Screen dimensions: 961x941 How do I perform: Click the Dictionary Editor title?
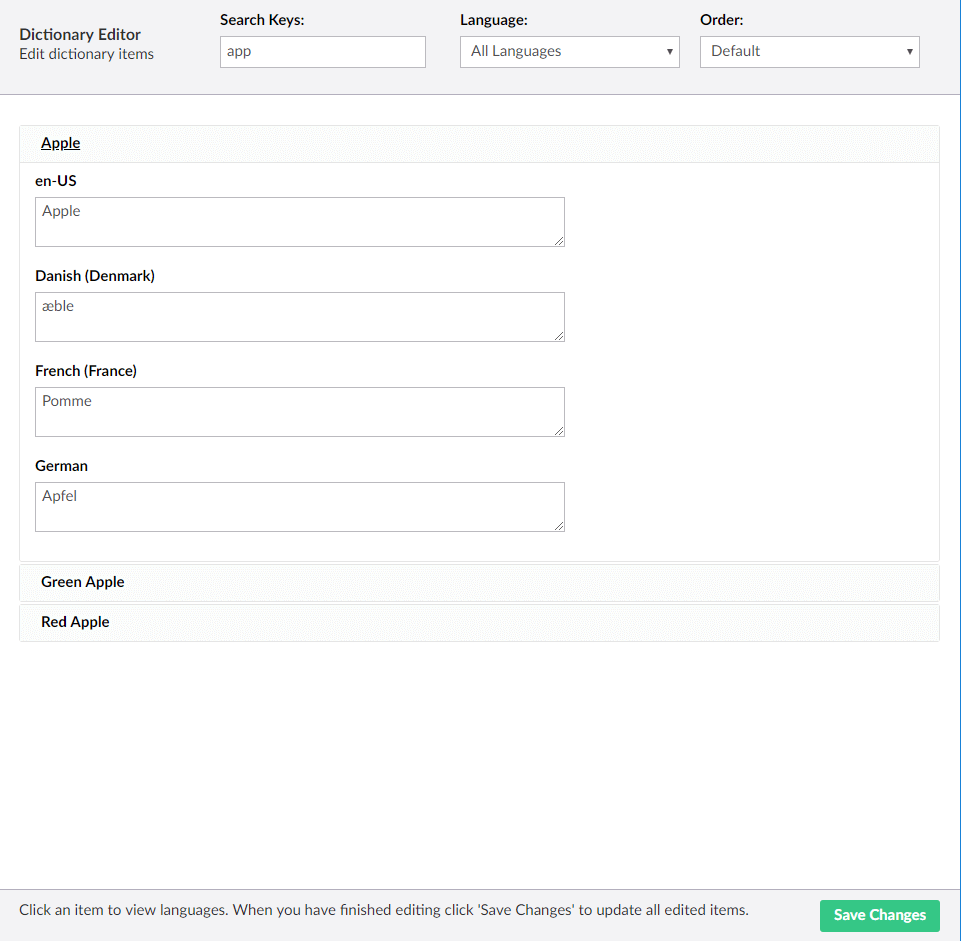coord(80,34)
